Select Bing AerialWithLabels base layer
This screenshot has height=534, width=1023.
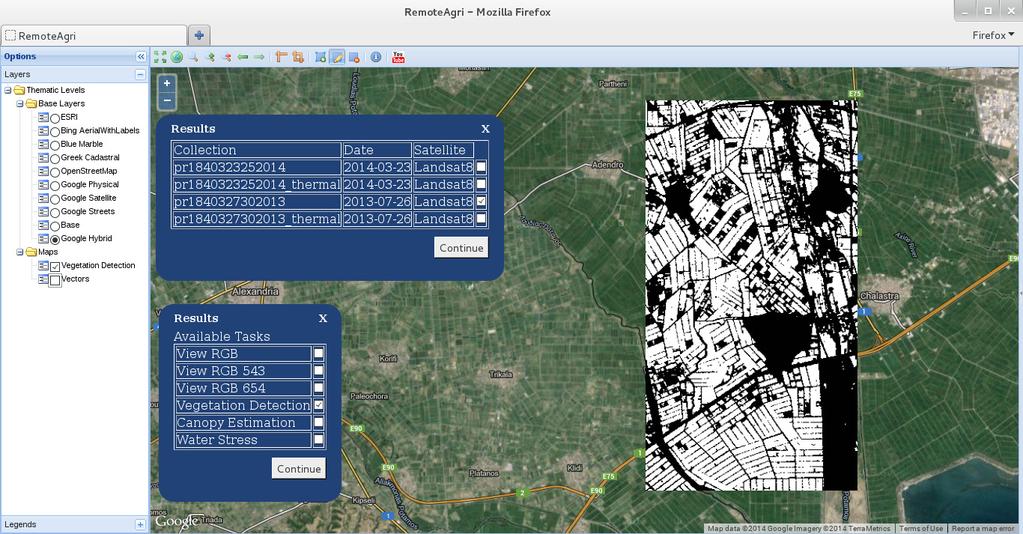click(55, 132)
